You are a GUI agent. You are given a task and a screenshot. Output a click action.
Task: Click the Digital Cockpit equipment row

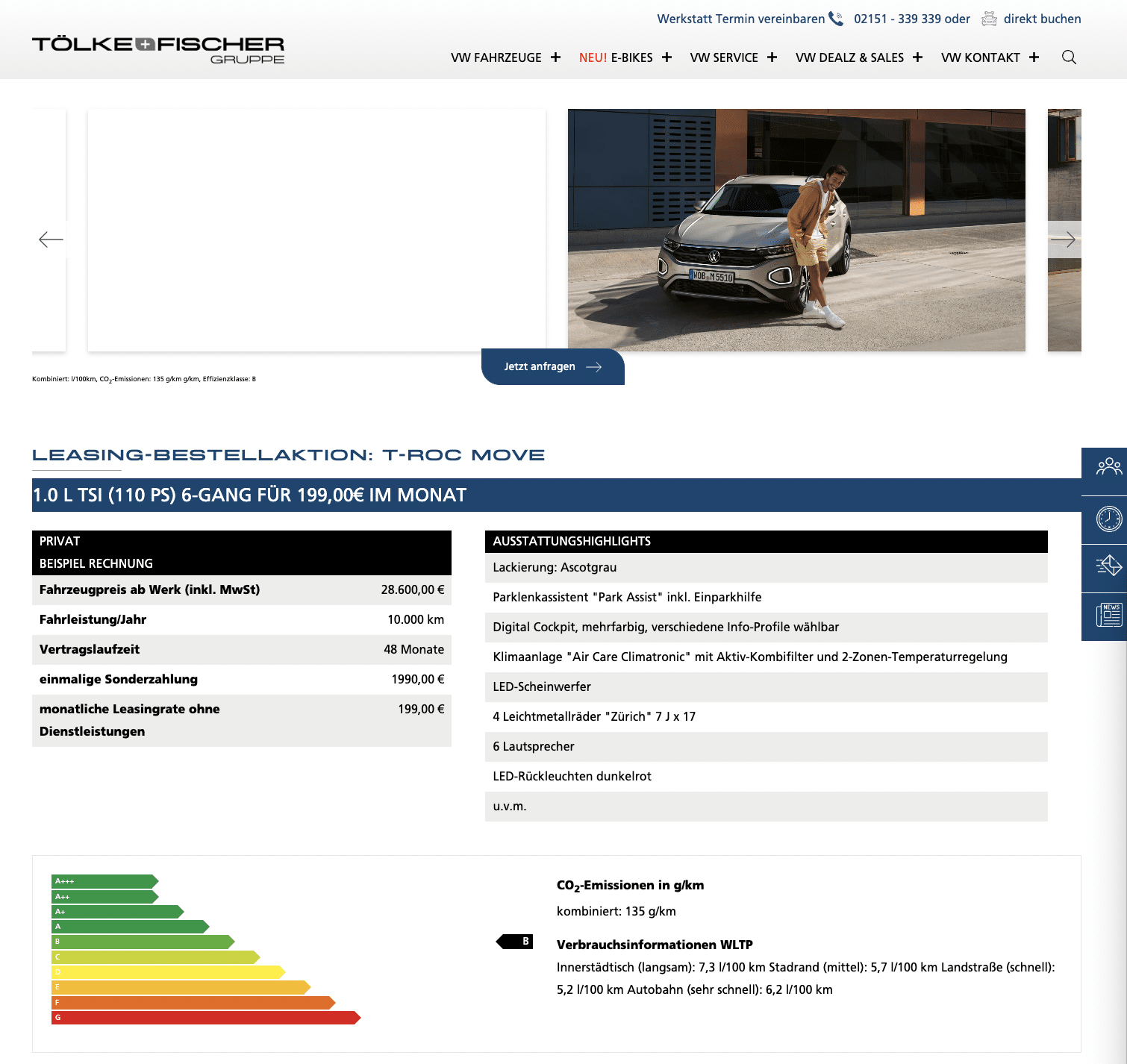click(767, 628)
